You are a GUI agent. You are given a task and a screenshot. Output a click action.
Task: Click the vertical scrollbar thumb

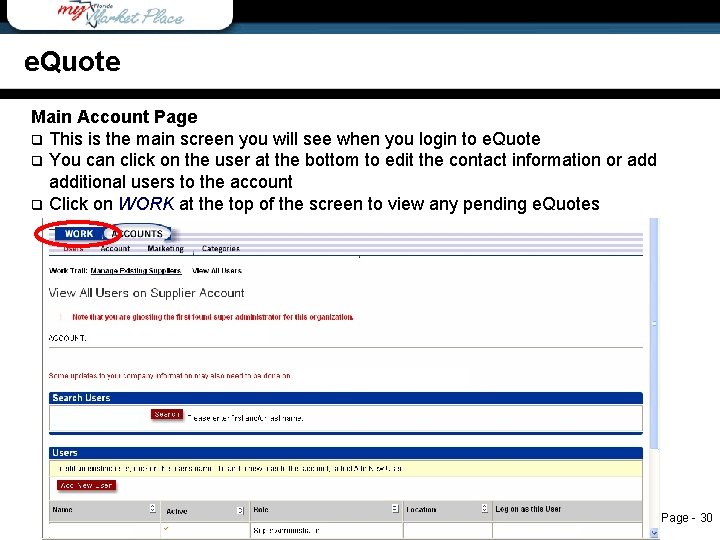(654, 335)
